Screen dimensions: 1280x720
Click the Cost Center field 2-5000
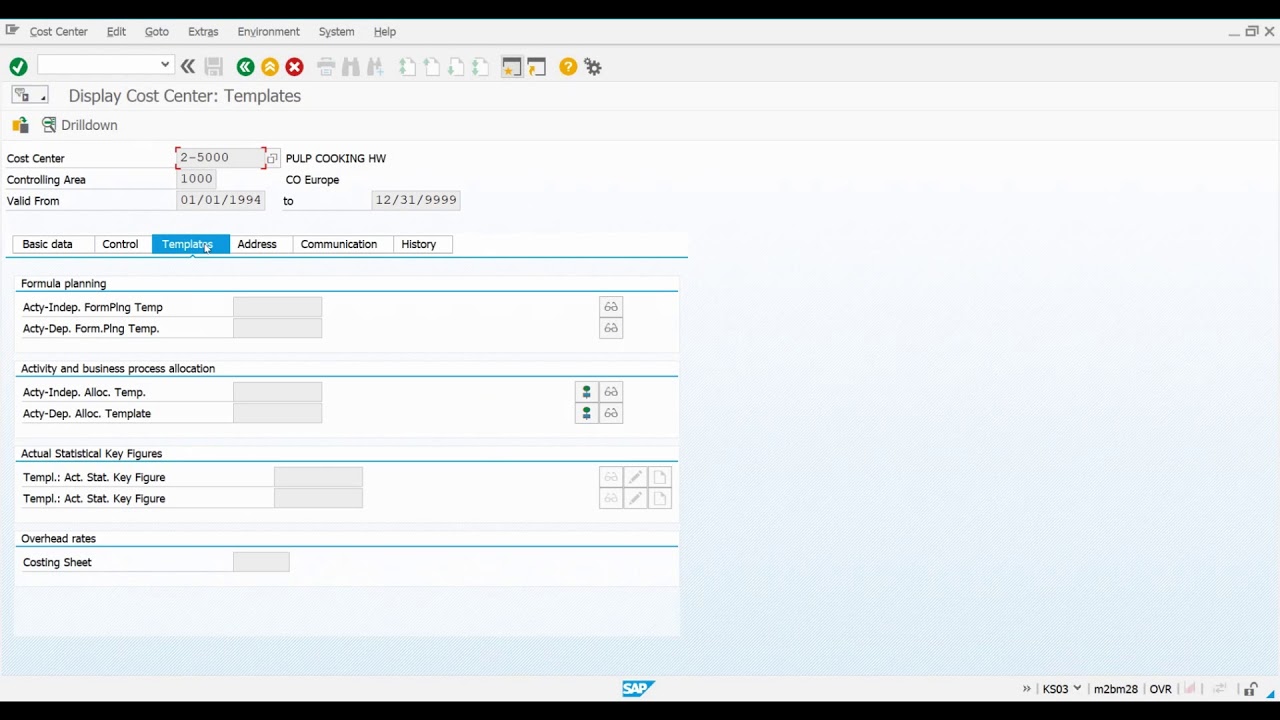[220, 158]
